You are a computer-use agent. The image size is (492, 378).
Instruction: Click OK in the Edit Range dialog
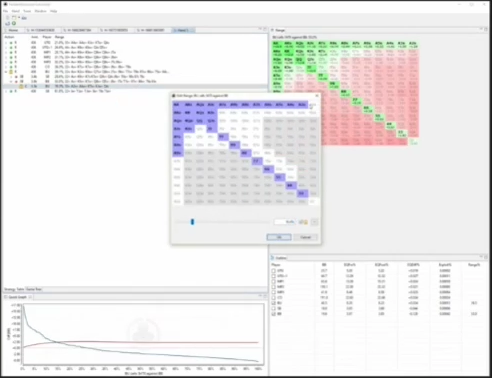click(x=279, y=237)
